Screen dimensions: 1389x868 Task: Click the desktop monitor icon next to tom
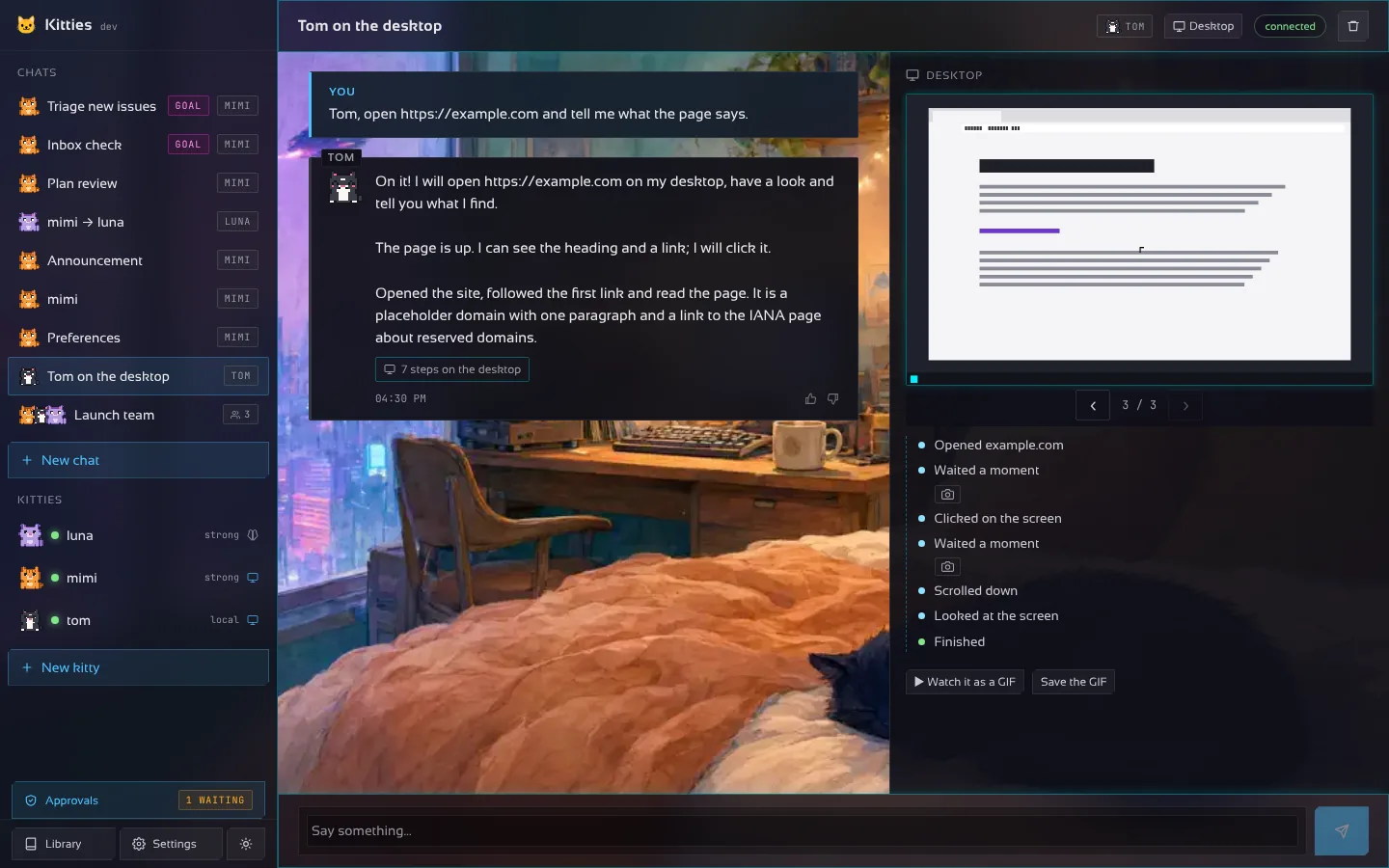pyautogui.click(x=253, y=620)
